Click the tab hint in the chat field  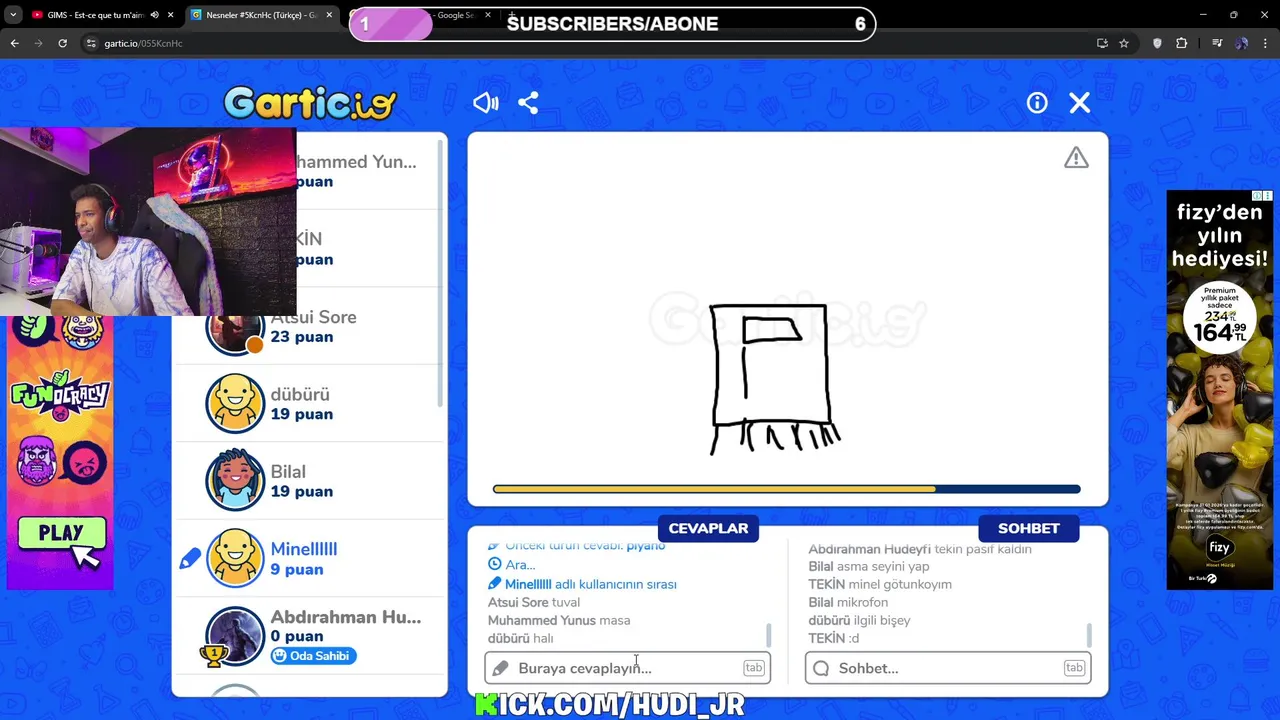pyautogui.click(x=1074, y=668)
